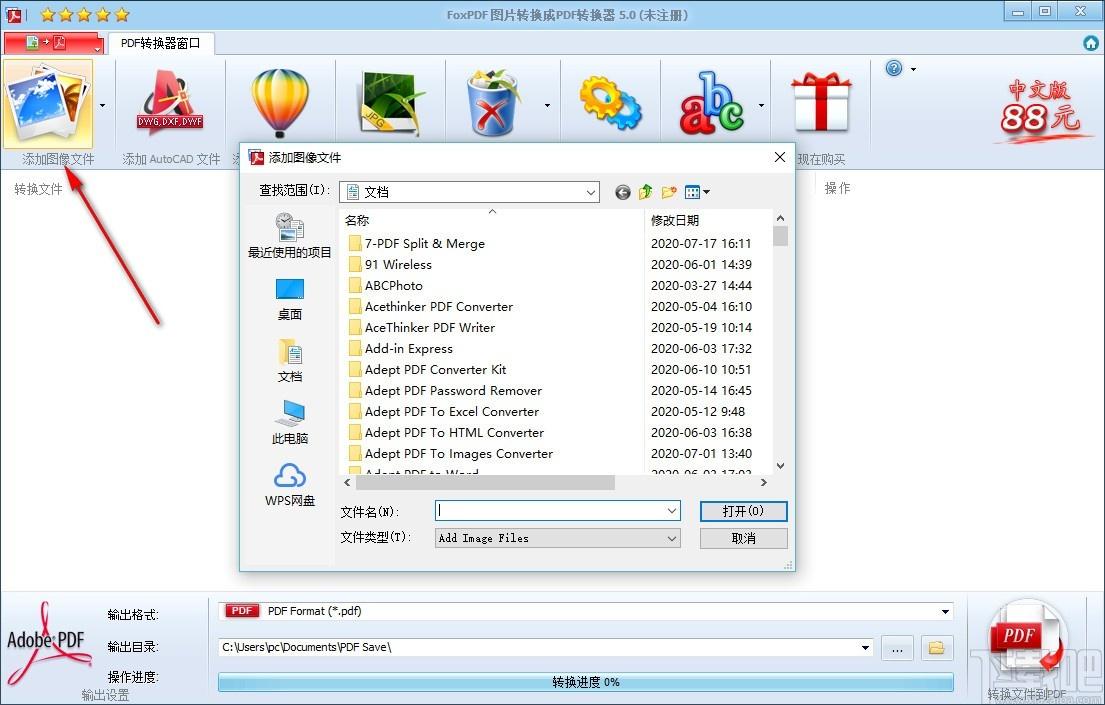This screenshot has height=705, width=1105.
Task: Click the recycle bin delete icon
Action: click(493, 103)
